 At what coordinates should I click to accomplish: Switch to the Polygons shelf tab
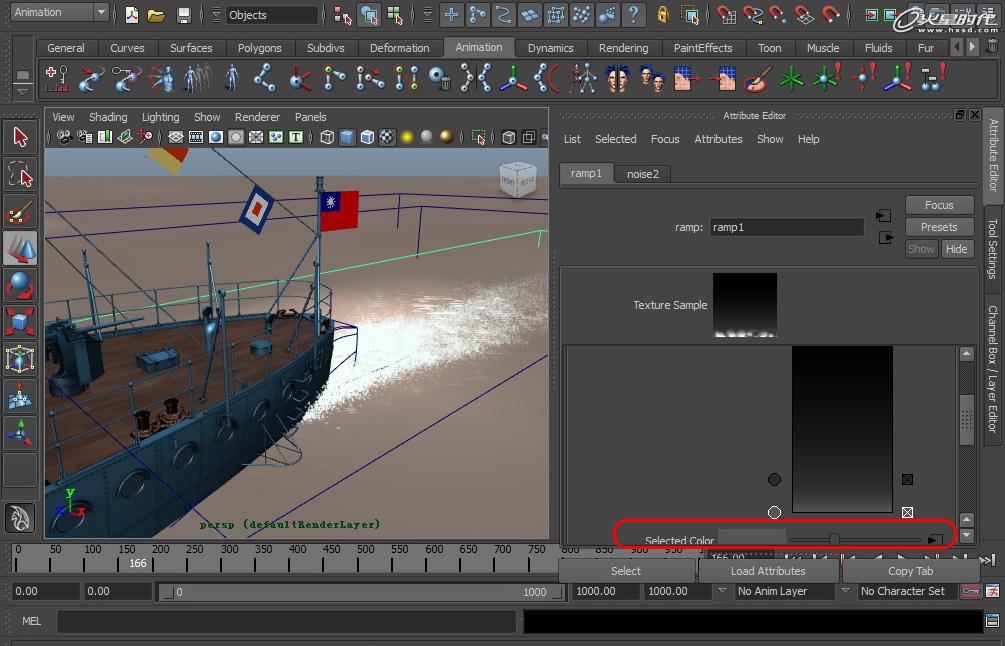(259, 47)
